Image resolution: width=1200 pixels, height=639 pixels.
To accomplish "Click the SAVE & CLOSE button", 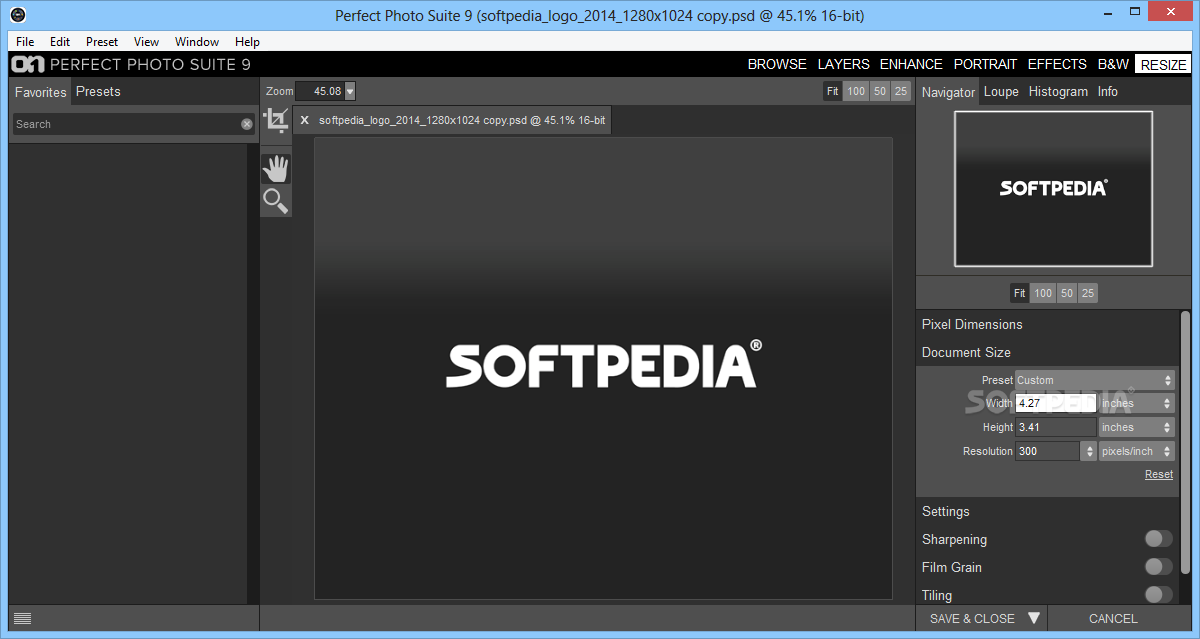I will pos(972,618).
